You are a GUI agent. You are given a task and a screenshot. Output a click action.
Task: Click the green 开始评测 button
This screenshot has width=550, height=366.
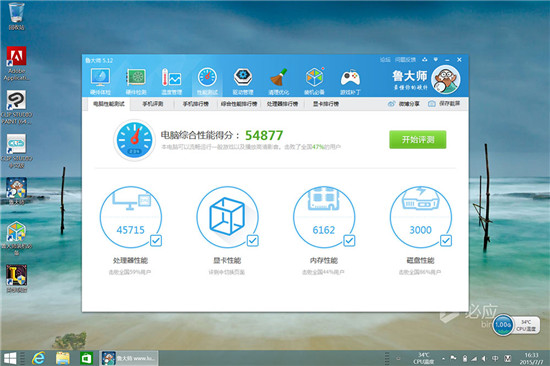[418, 140]
